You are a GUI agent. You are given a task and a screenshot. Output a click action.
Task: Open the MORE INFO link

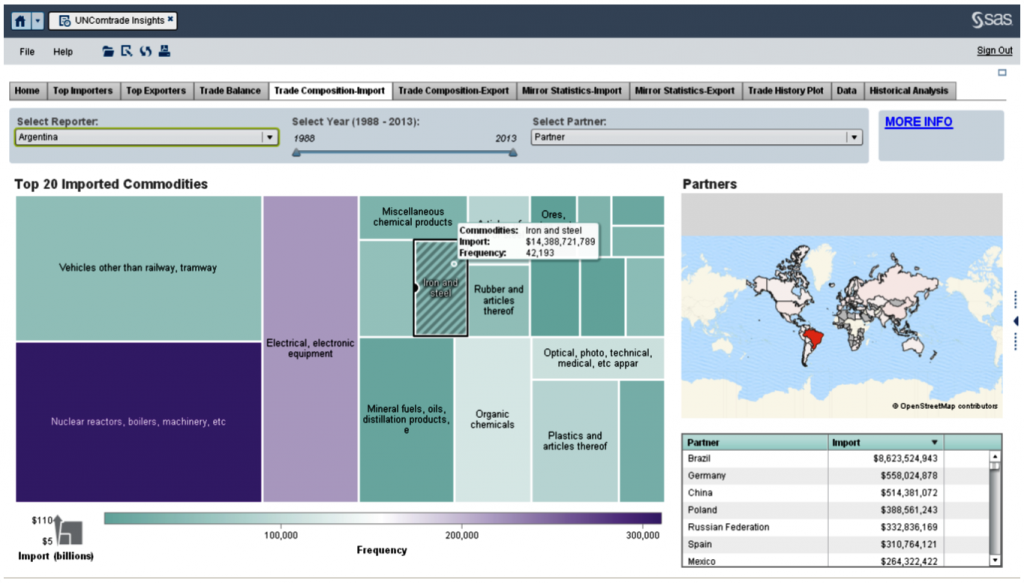coord(918,122)
